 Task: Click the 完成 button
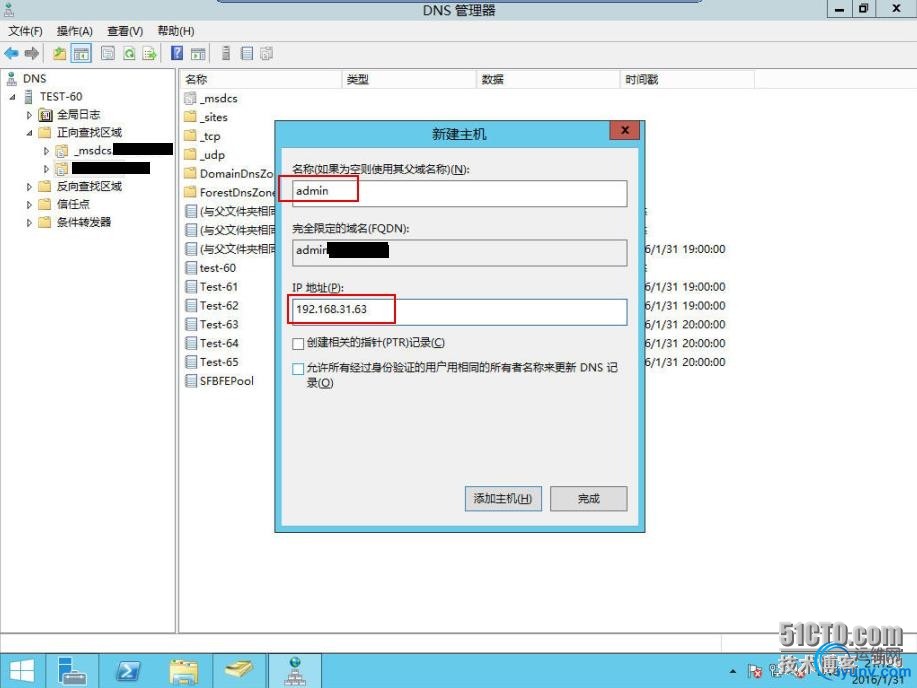click(x=589, y=498)
